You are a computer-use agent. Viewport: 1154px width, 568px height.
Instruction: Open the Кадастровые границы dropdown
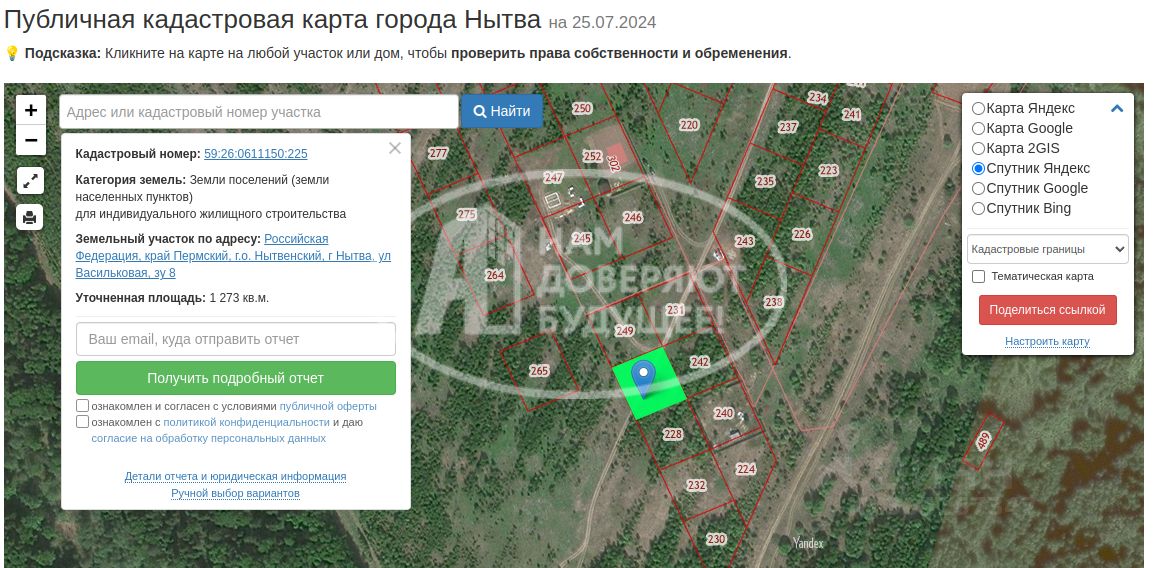point(1047,249)
